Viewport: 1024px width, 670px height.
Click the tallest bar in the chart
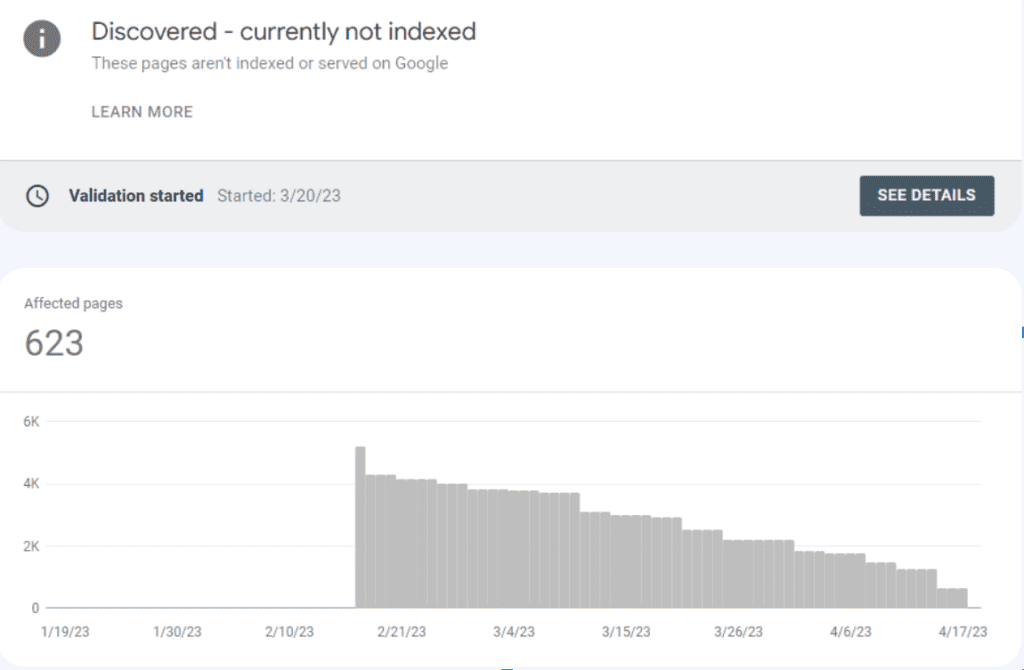click(360, 527)
